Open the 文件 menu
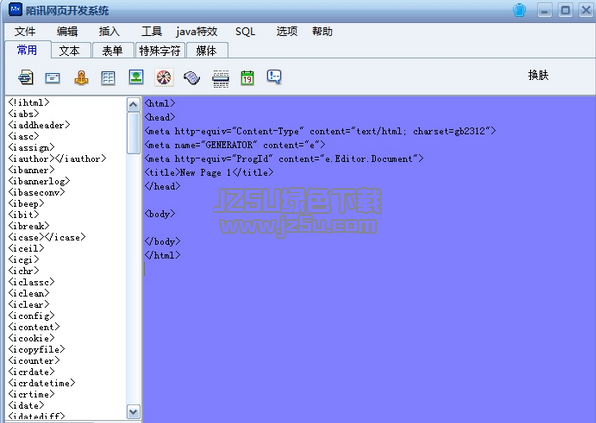The width and height of the screenshot is (596, 423). [25, 32]
